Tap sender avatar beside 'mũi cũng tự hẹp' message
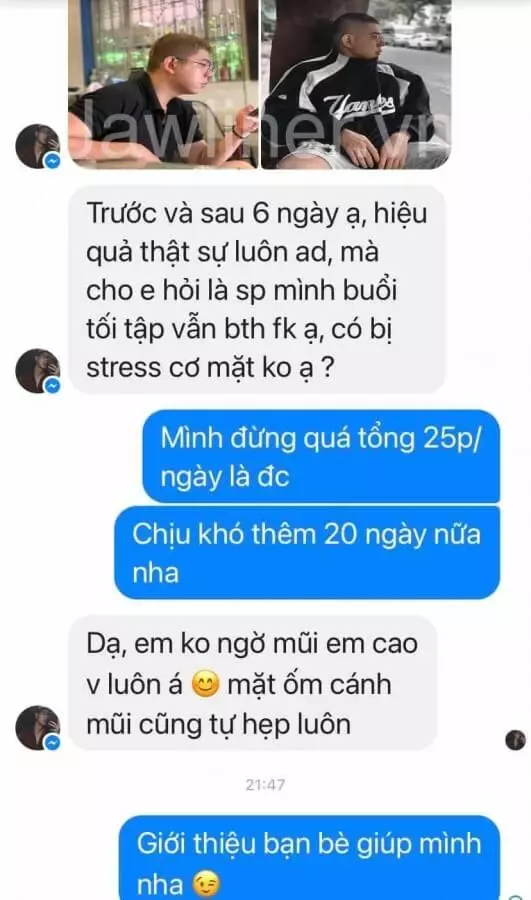 tap(37, 728)
